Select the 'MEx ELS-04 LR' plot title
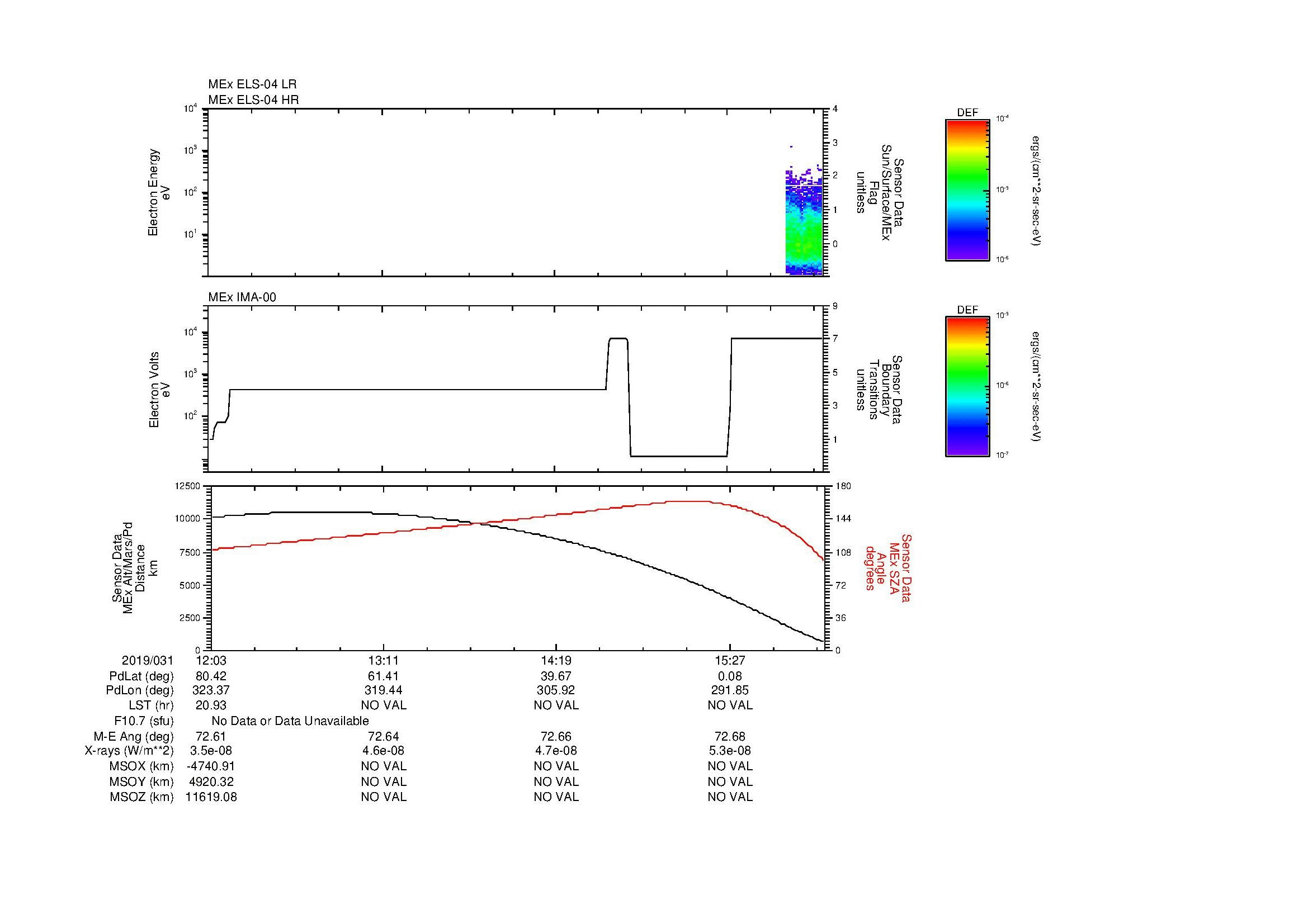The image size is (1308, 924). pos(252,84)
